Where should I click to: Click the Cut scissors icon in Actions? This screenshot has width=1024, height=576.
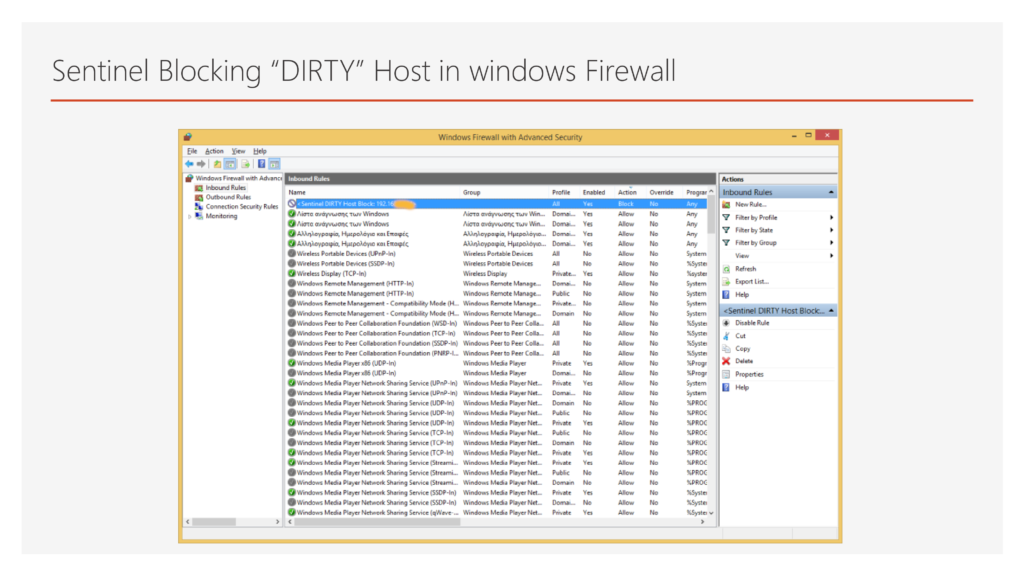726,336
